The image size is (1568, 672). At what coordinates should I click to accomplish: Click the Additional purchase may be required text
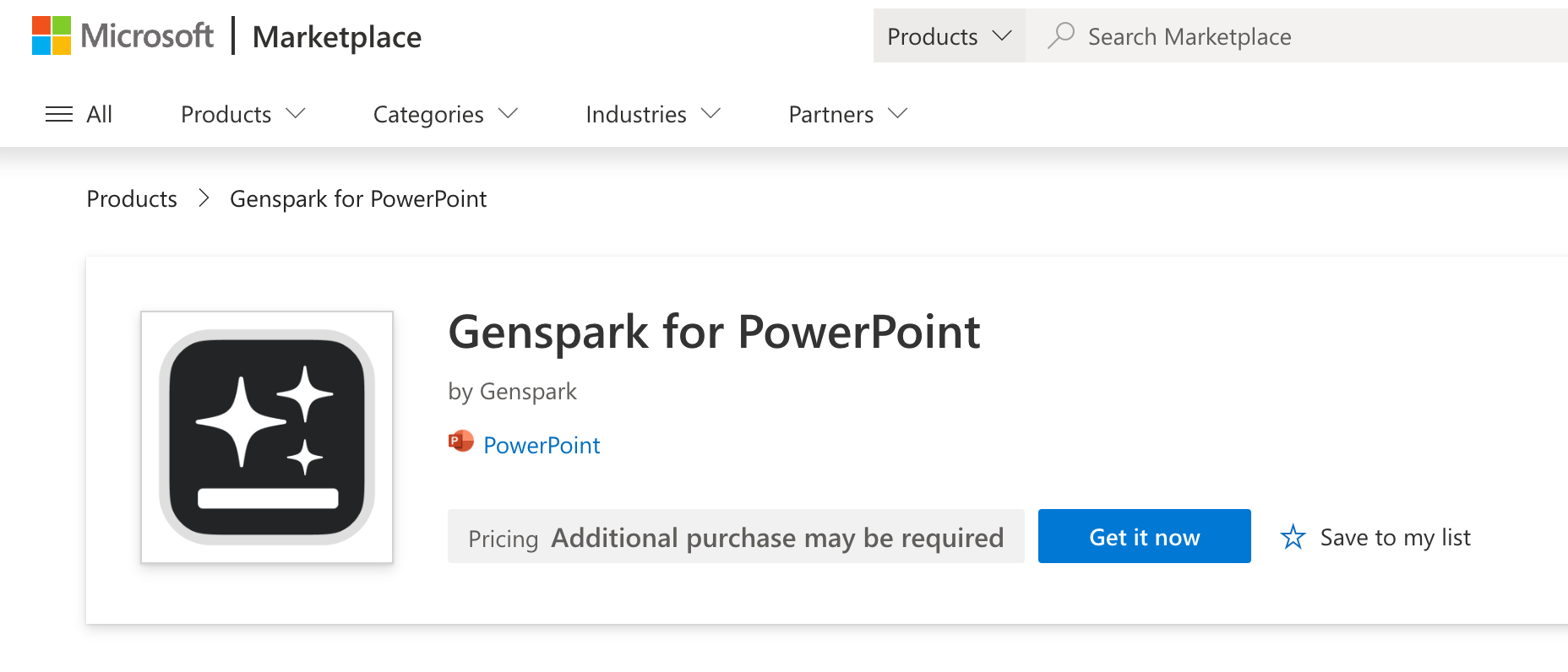[777, 538]
